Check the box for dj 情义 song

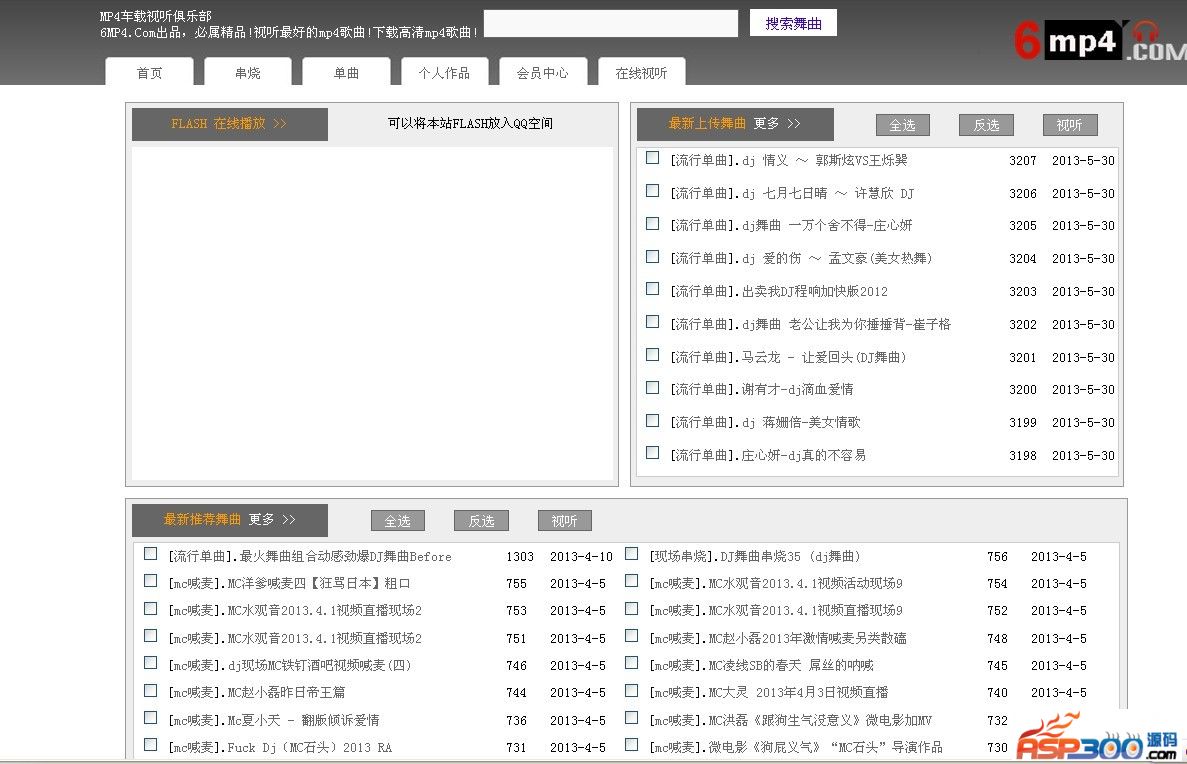[x=652, y=158]
